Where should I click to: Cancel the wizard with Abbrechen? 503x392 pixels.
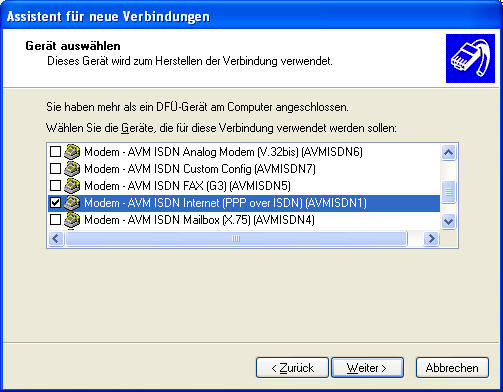pyautogui.click(x=452, y=368)
